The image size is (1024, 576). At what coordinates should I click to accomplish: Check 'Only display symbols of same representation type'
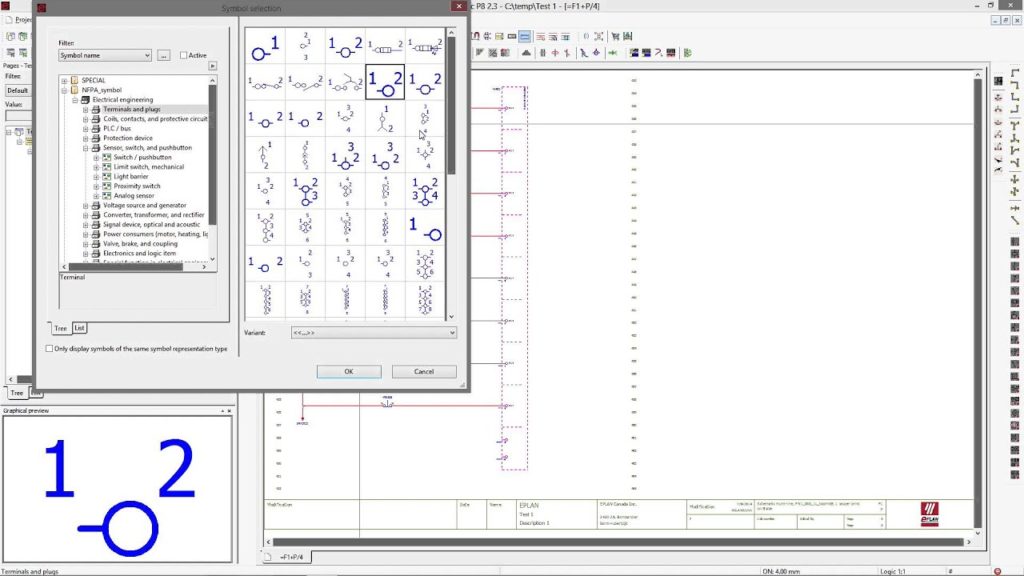pyautogui.click(x=50, y=349)
